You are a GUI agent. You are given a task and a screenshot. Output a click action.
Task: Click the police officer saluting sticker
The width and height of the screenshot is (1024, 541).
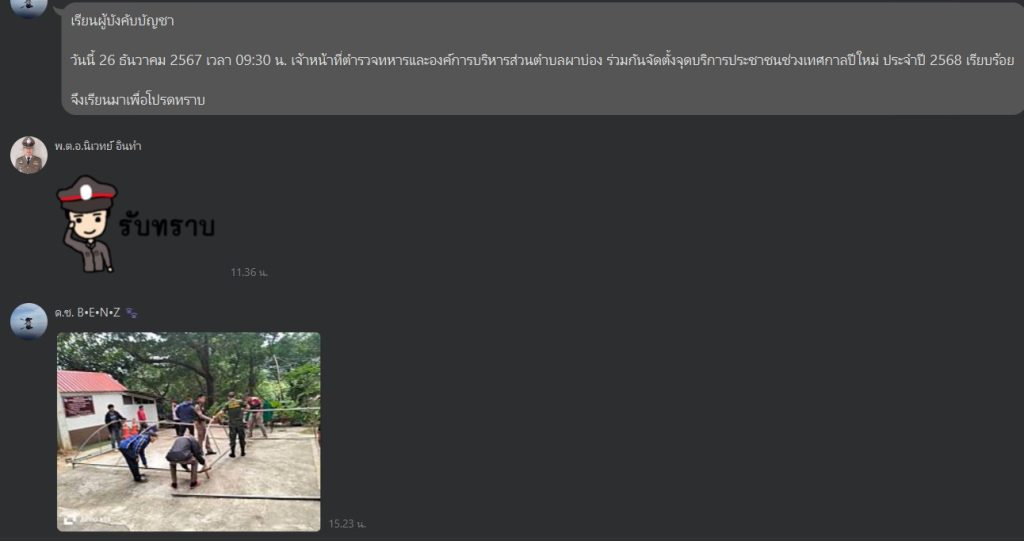[136, 223]
